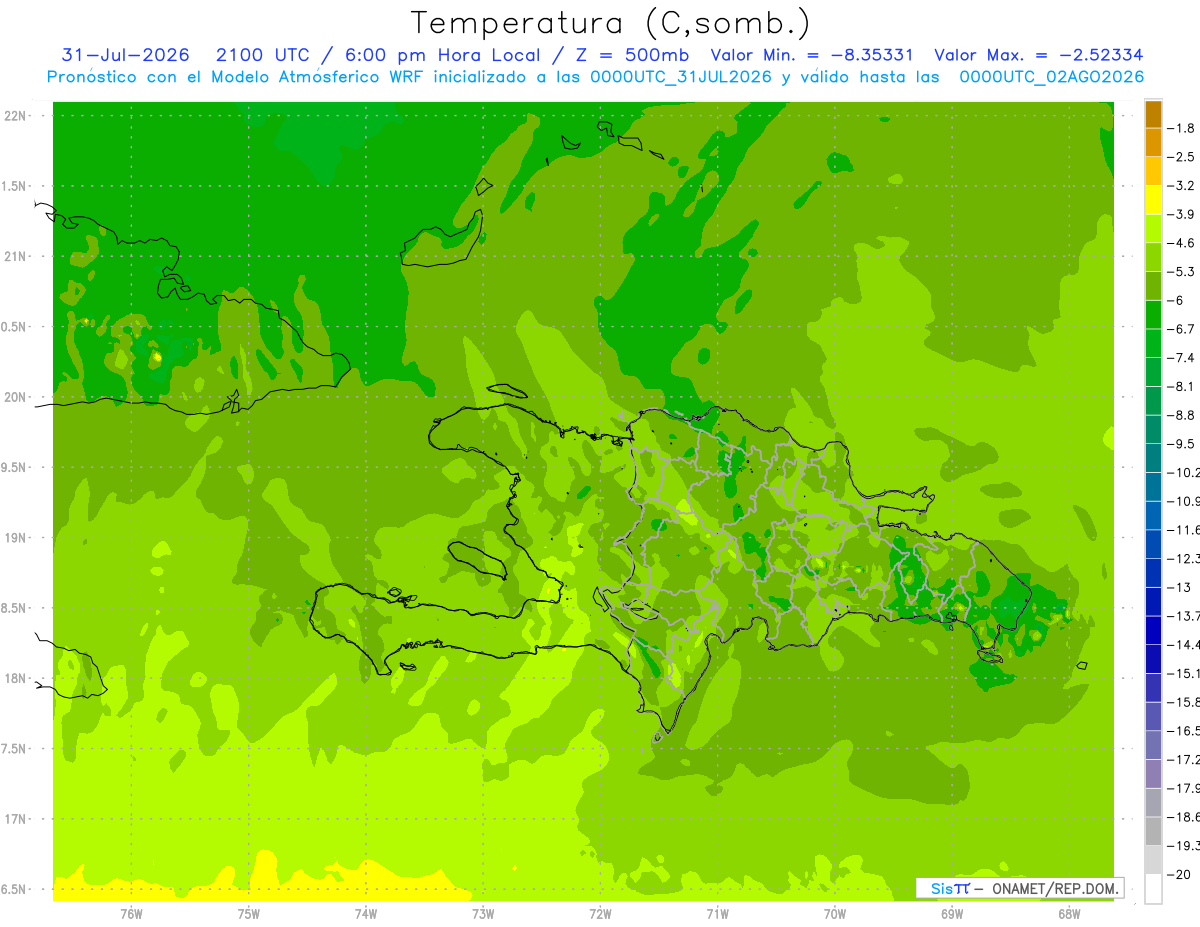Click the 'Valor Max. = -2.52334' value

pyautogui.click(x=1039, y=55)
